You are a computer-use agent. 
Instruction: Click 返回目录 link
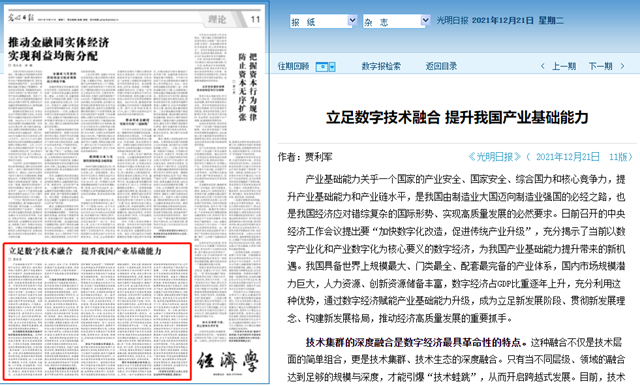pos(441,66)
